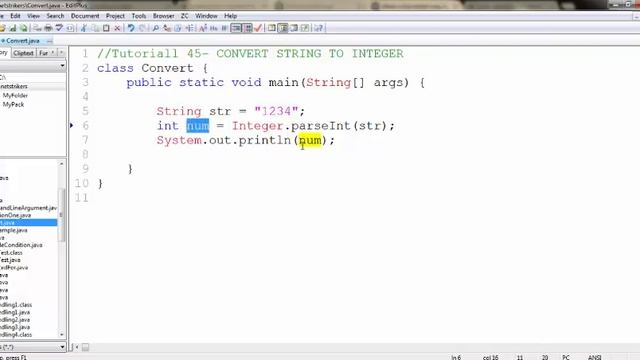Click the Print toolbar icon
The height and width of the screenshot is (360, 640).
tap(48, 28)
